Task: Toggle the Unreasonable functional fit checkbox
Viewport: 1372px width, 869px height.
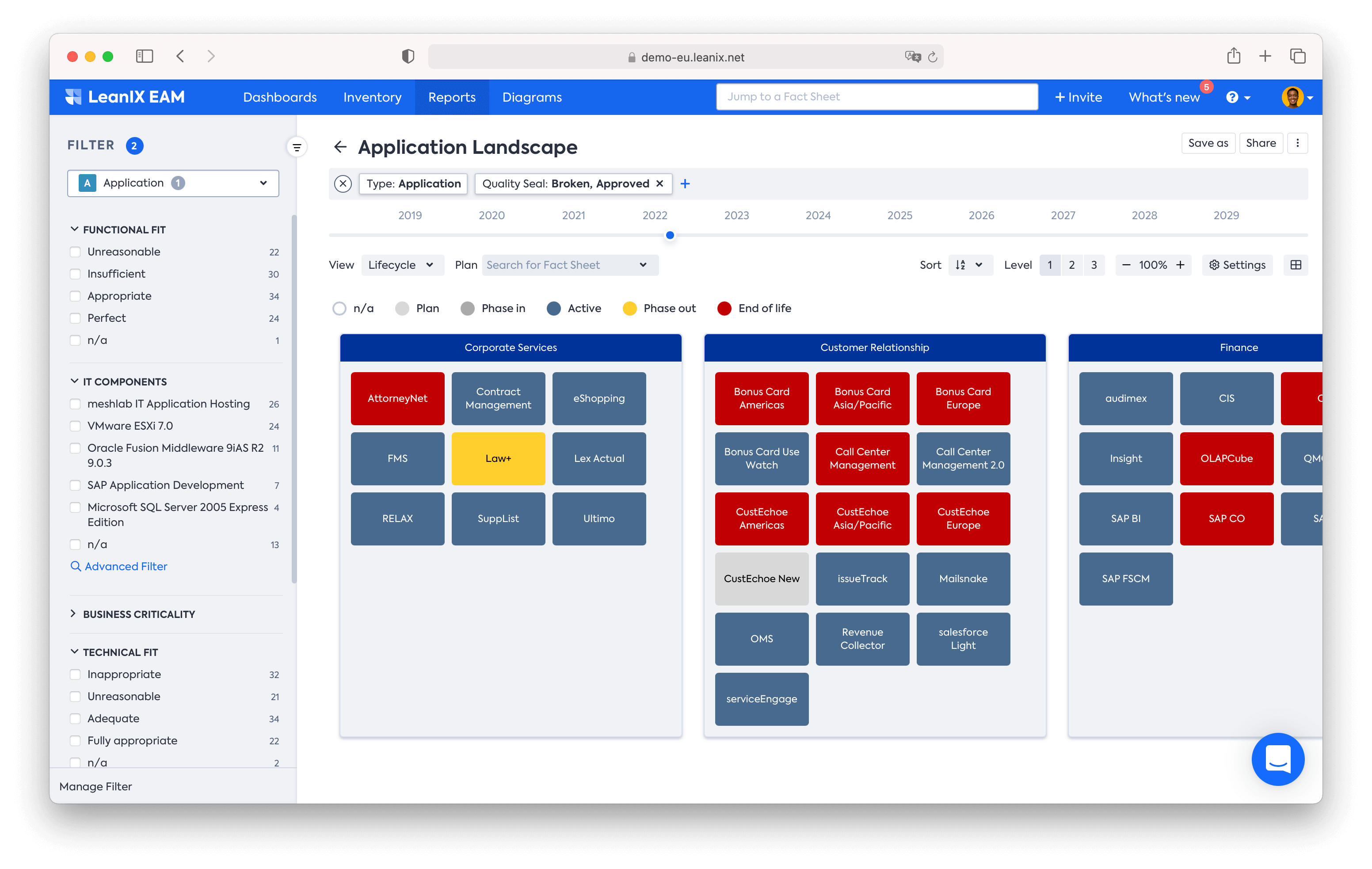Action: (x=75, y=251)
